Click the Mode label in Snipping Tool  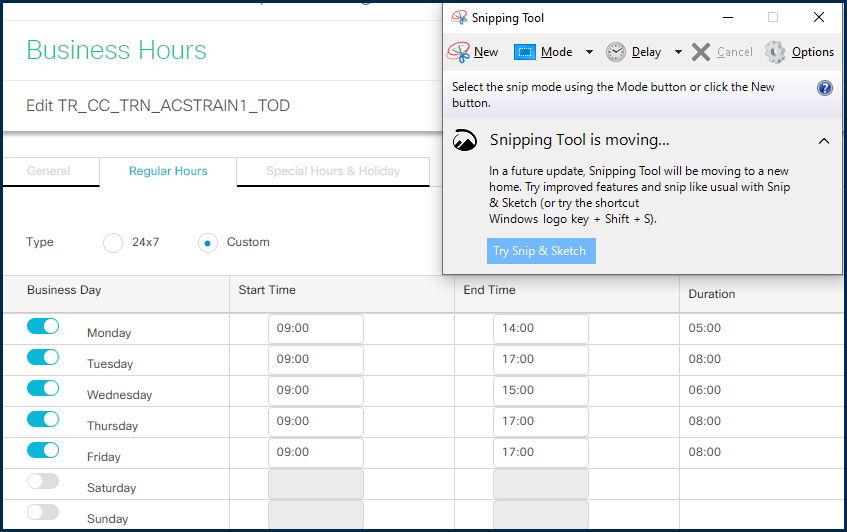pos(556,52)
